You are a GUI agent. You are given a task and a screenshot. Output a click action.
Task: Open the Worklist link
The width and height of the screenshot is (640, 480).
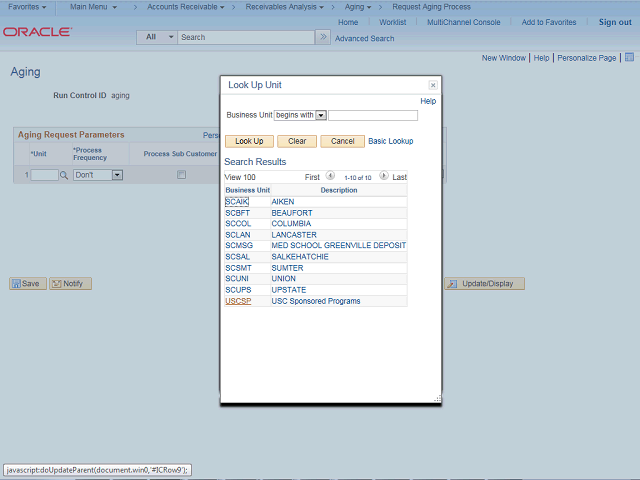point(393,22)
